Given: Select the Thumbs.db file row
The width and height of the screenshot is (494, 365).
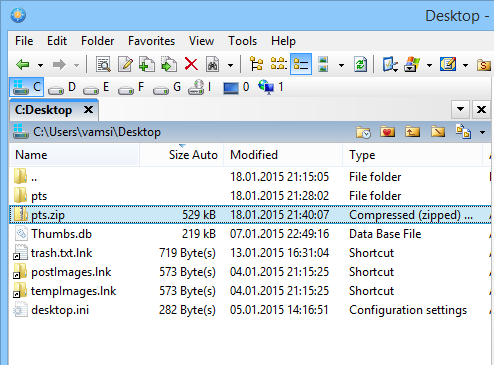Looking at the screenshot, I should click(x=250, y=234).
